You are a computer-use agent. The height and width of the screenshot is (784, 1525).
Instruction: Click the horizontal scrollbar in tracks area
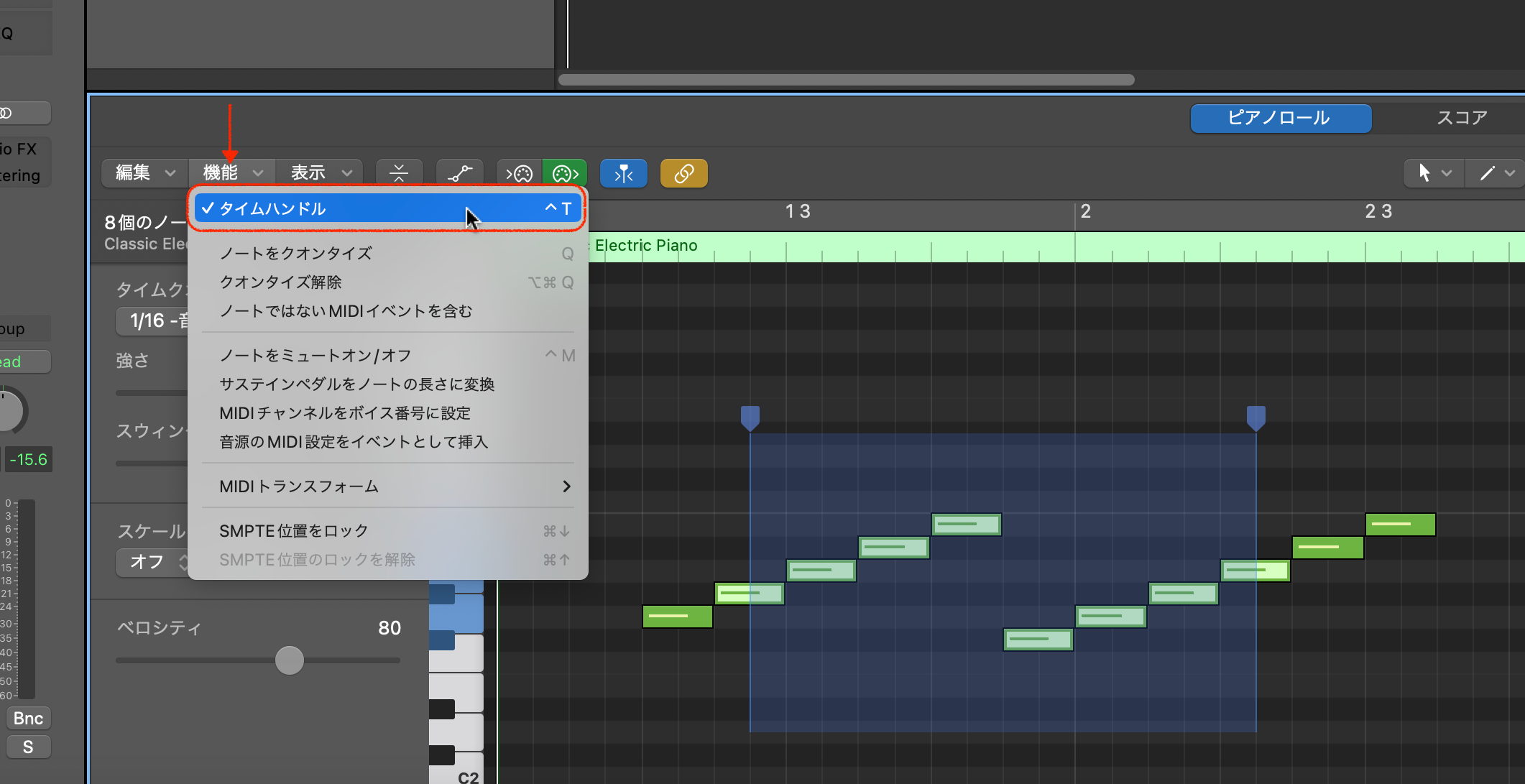[x=846, y=80]
